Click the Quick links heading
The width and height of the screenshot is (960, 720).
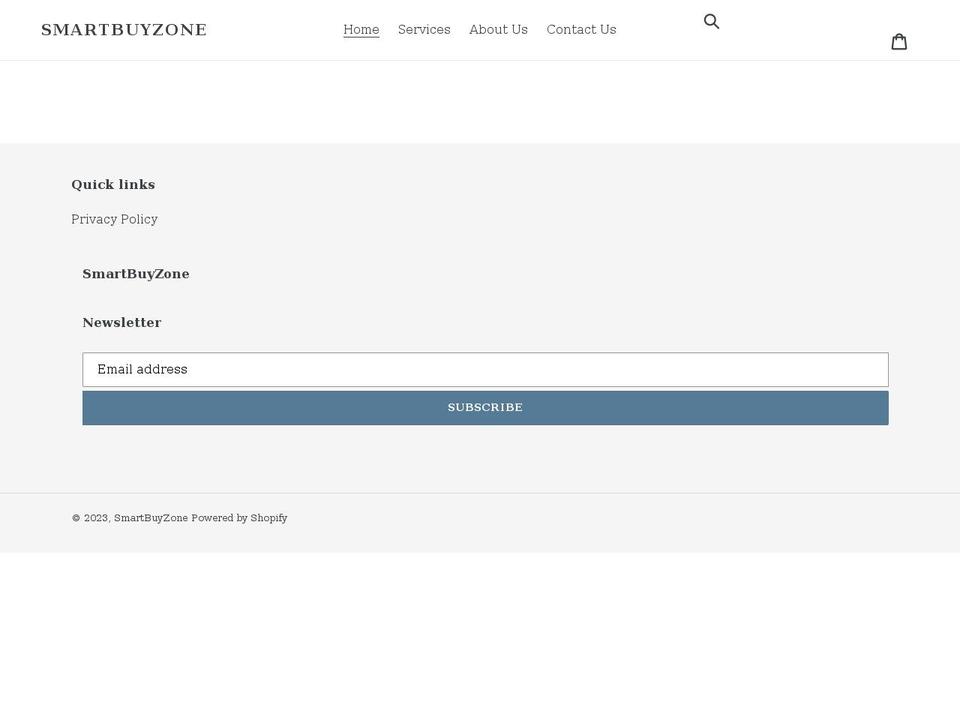click(x=113, y=184)
